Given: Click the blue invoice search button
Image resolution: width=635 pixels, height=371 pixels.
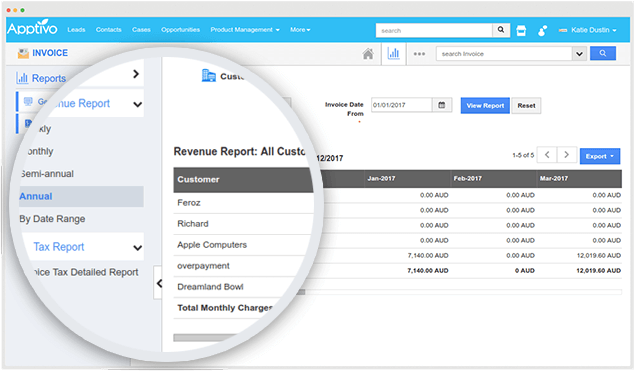Looking at the screenshot, I should tap(603, 53).
